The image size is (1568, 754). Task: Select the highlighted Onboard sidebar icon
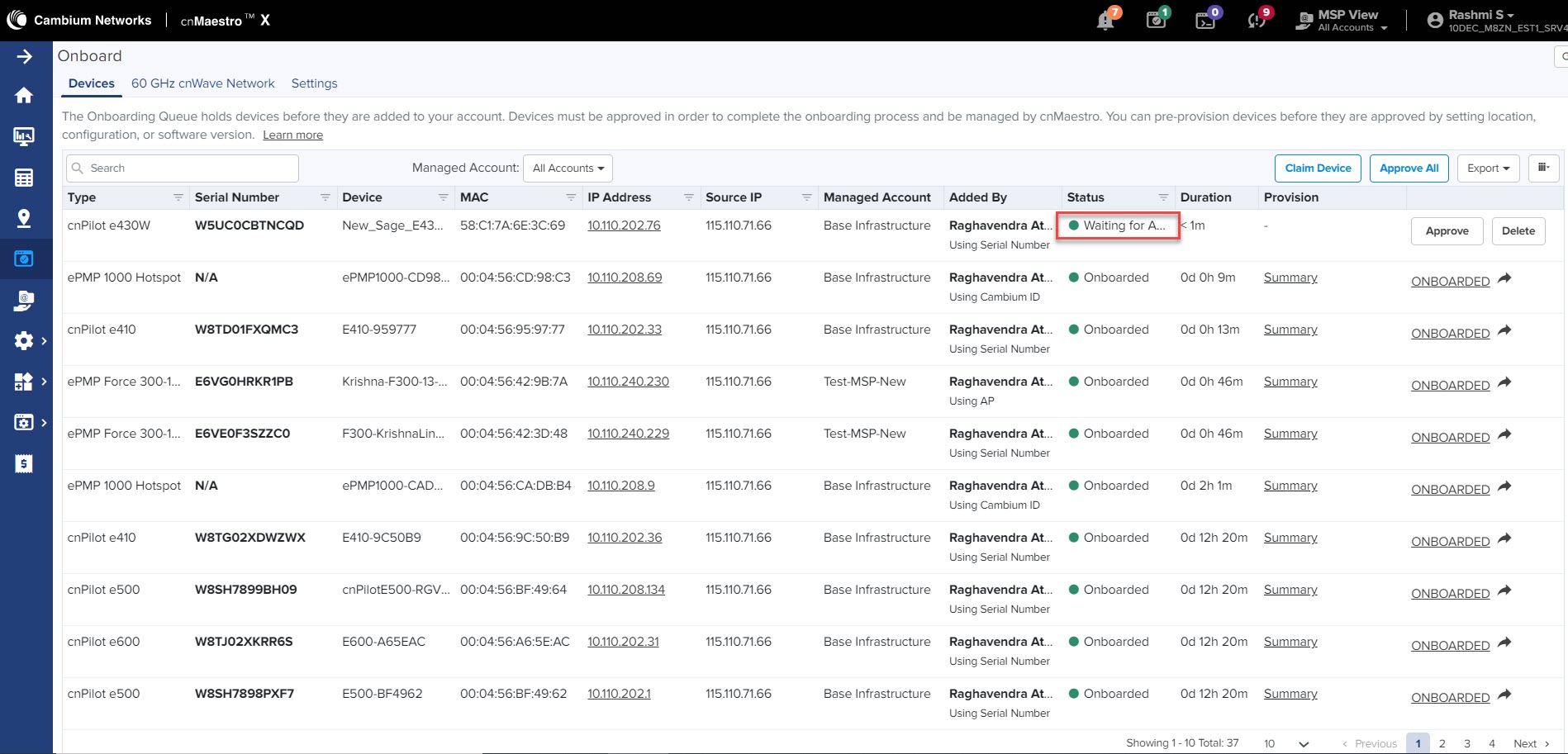(x=24, y=259)
